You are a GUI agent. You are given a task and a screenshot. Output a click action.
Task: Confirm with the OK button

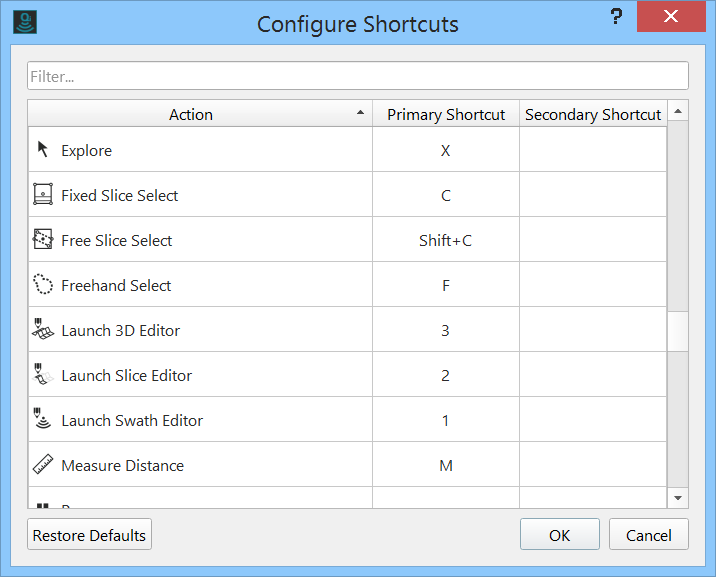pyautogui.click(x=559, y=535)
